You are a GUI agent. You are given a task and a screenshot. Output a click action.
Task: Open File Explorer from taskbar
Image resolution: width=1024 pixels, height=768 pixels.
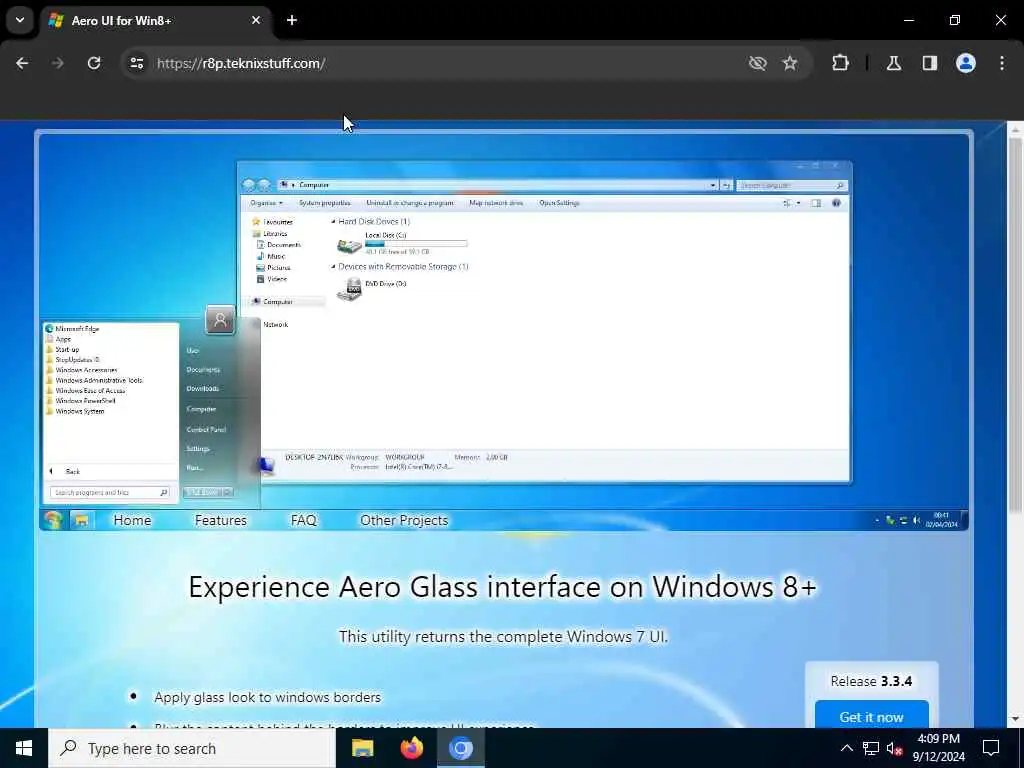(x=362, y=748)
